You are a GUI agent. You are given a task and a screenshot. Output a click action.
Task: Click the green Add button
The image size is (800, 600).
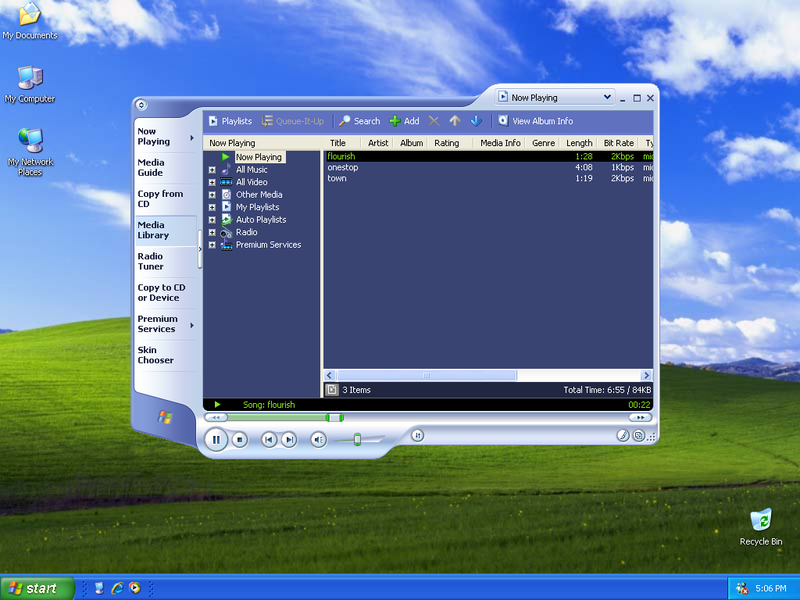pyautogui.click(x=404, y=121)
